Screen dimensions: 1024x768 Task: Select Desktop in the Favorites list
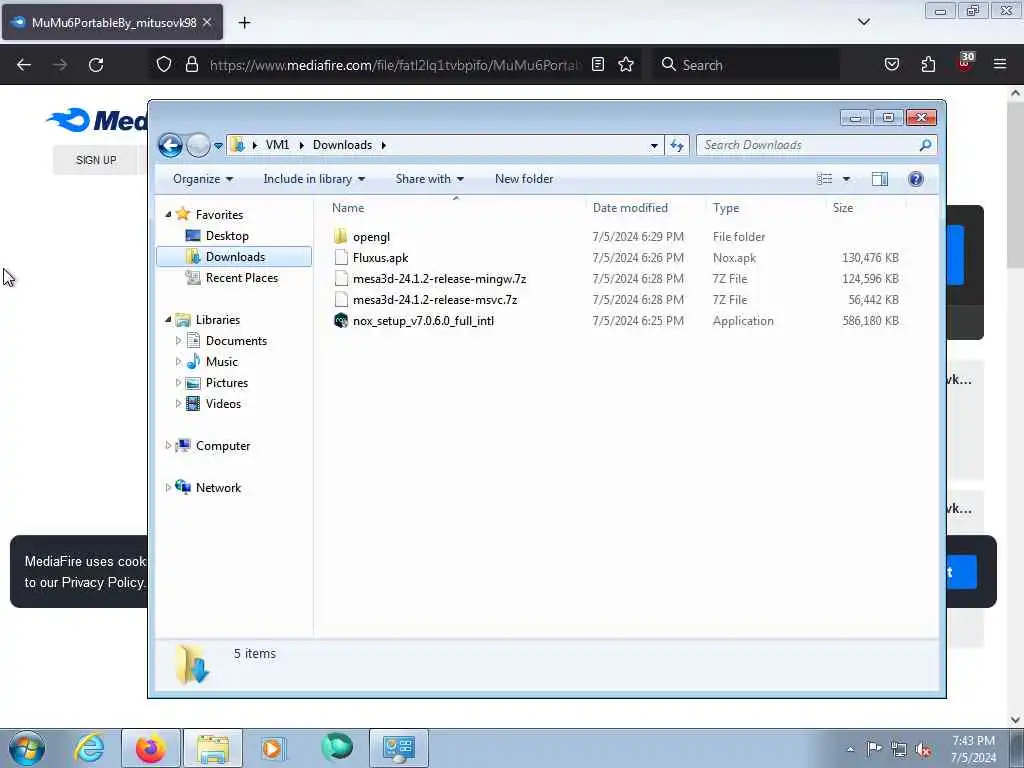coord(227,236)
